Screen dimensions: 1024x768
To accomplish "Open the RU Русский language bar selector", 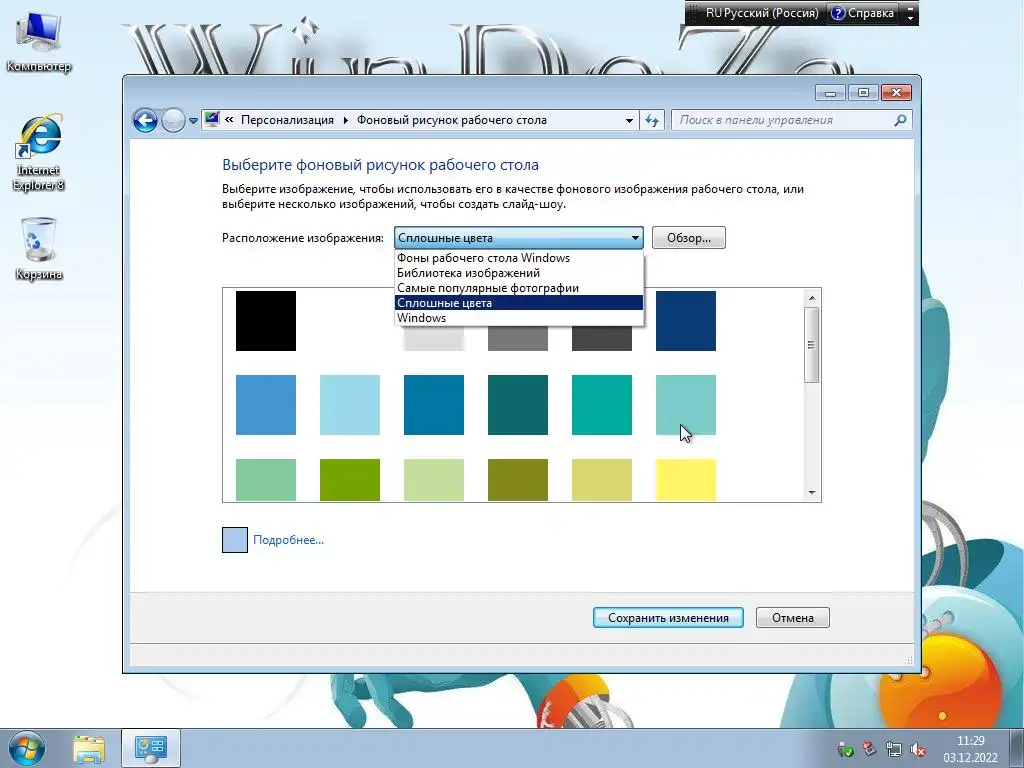I will [x=761, y=13].
